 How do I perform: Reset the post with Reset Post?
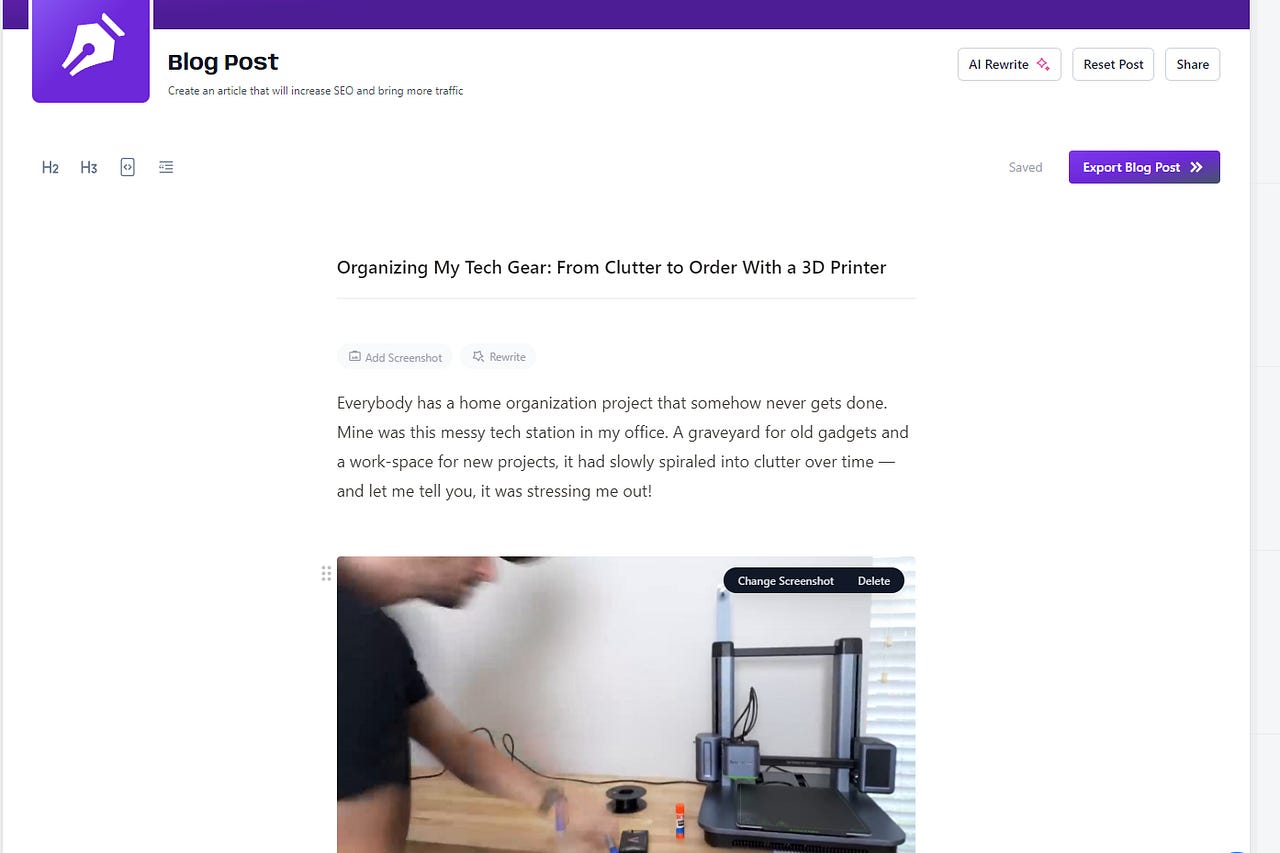[x=1113, y=64]
